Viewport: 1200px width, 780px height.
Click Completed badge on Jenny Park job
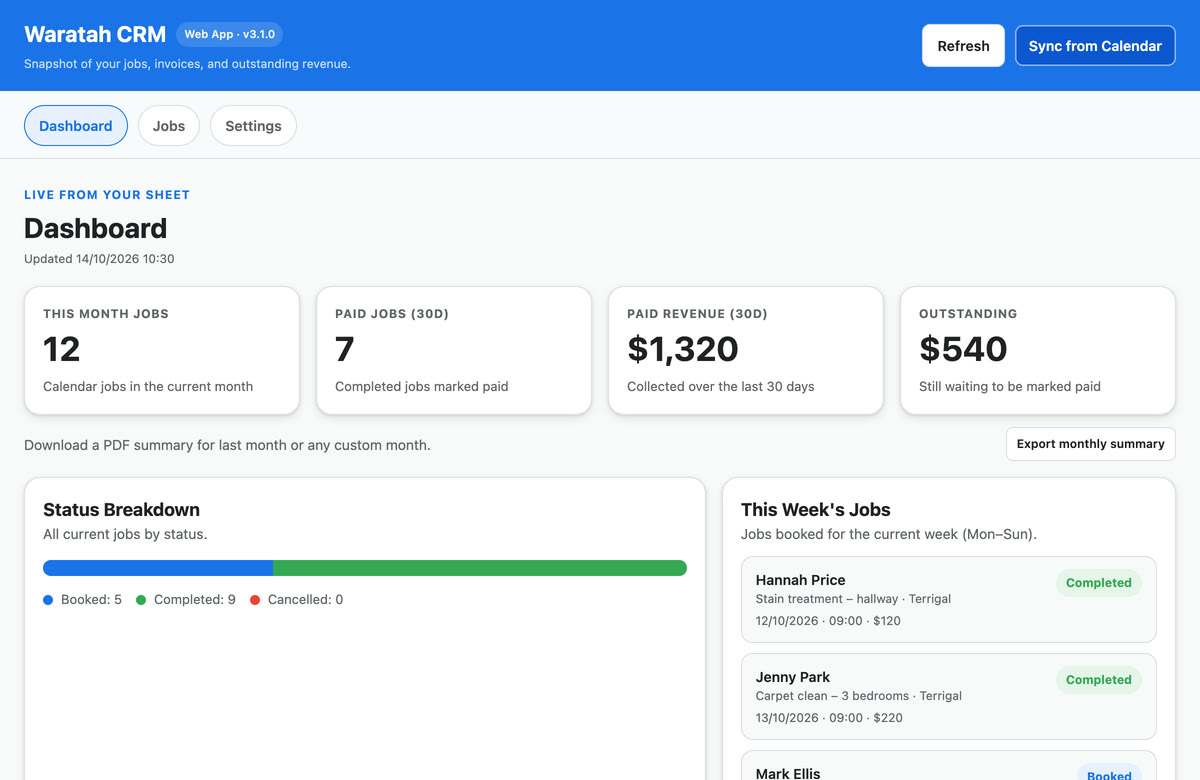coord(1099,680)
